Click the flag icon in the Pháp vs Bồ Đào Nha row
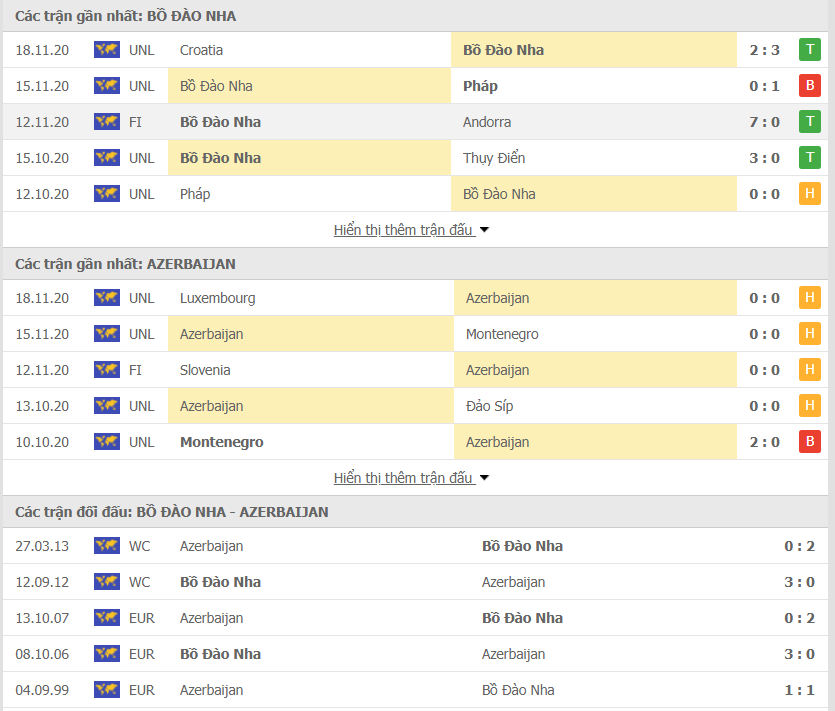Image resolution: width=835 pixels, height=711 pixels. pyautogui.click(x=106, y=193)
